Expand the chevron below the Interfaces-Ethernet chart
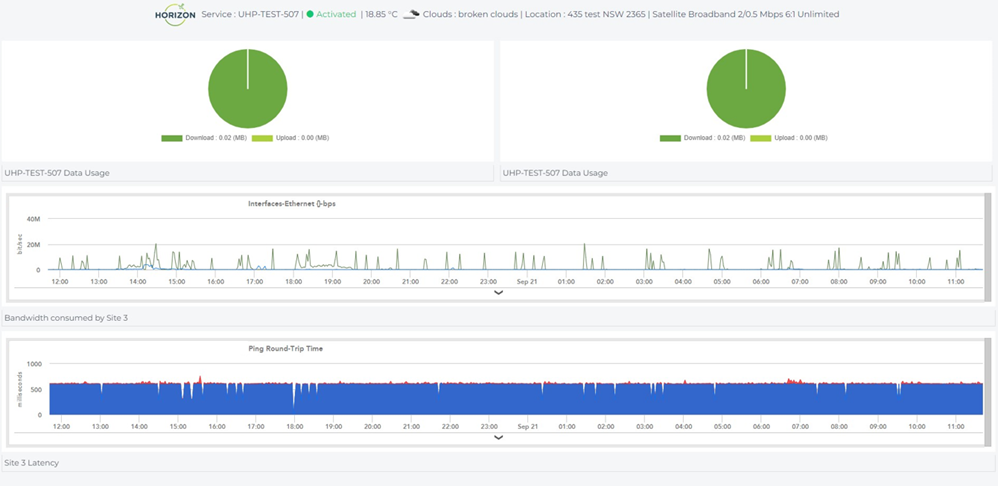Image resolution: width=998 pixels, height=486 pixels. tap(498, 293)
